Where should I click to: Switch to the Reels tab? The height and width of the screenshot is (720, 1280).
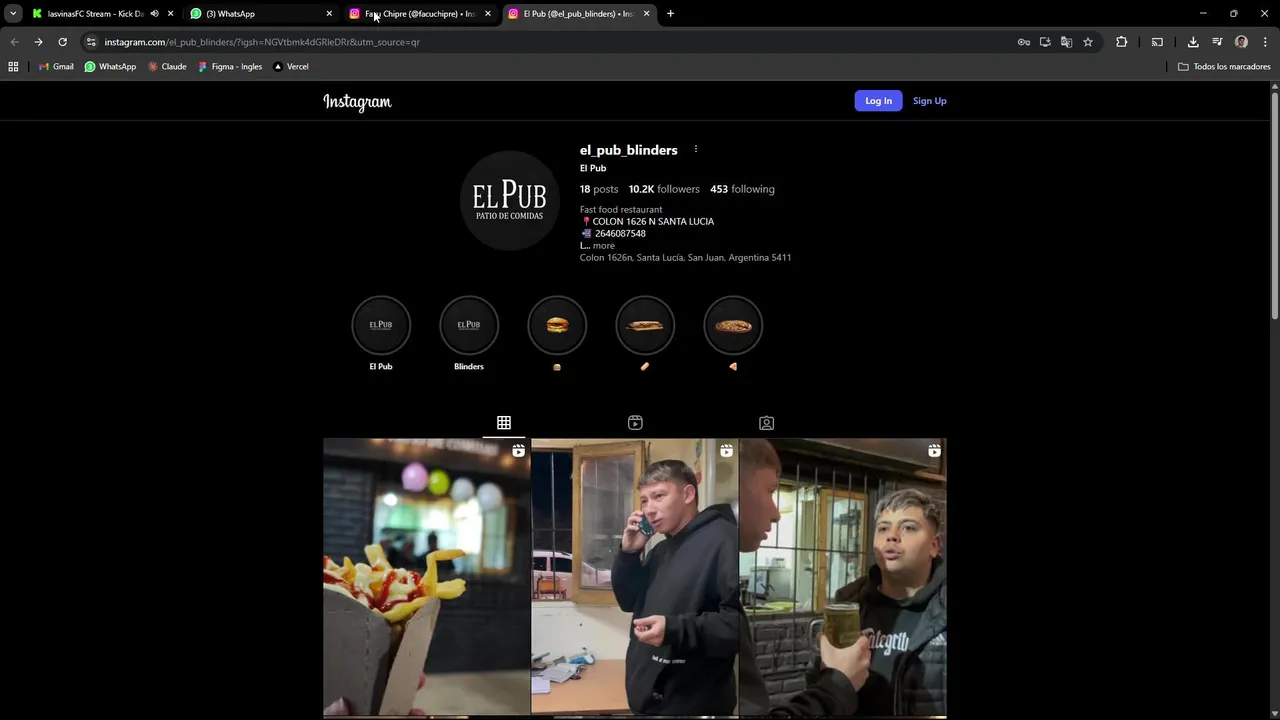coord(635,423)
